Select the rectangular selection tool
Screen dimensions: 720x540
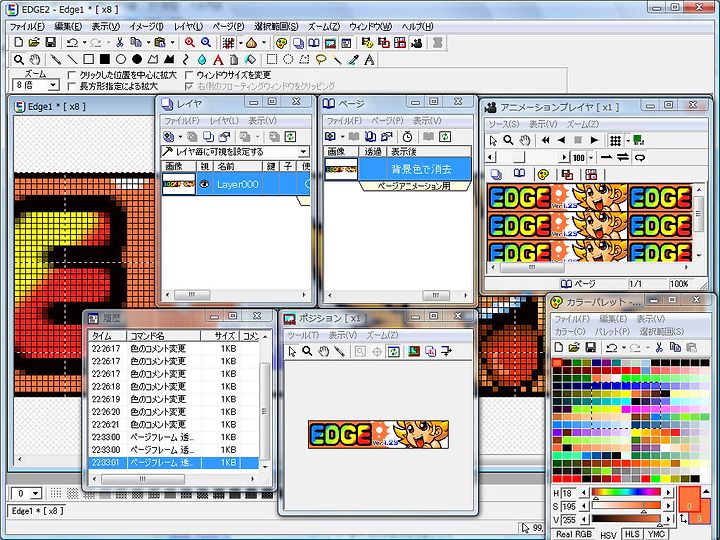(272, 60)
